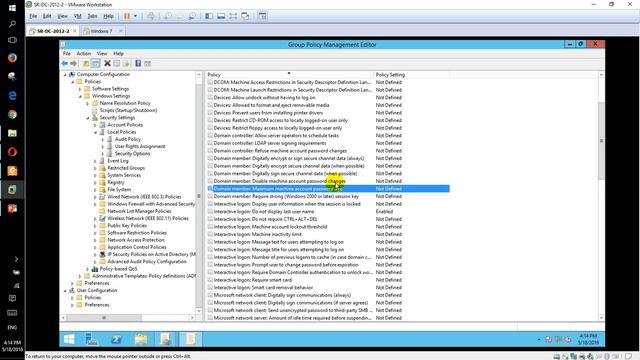The height and width of the screenshot is (360, 640).
Task: Select User Rights Assignment in the tree
Action: [140, 146]
